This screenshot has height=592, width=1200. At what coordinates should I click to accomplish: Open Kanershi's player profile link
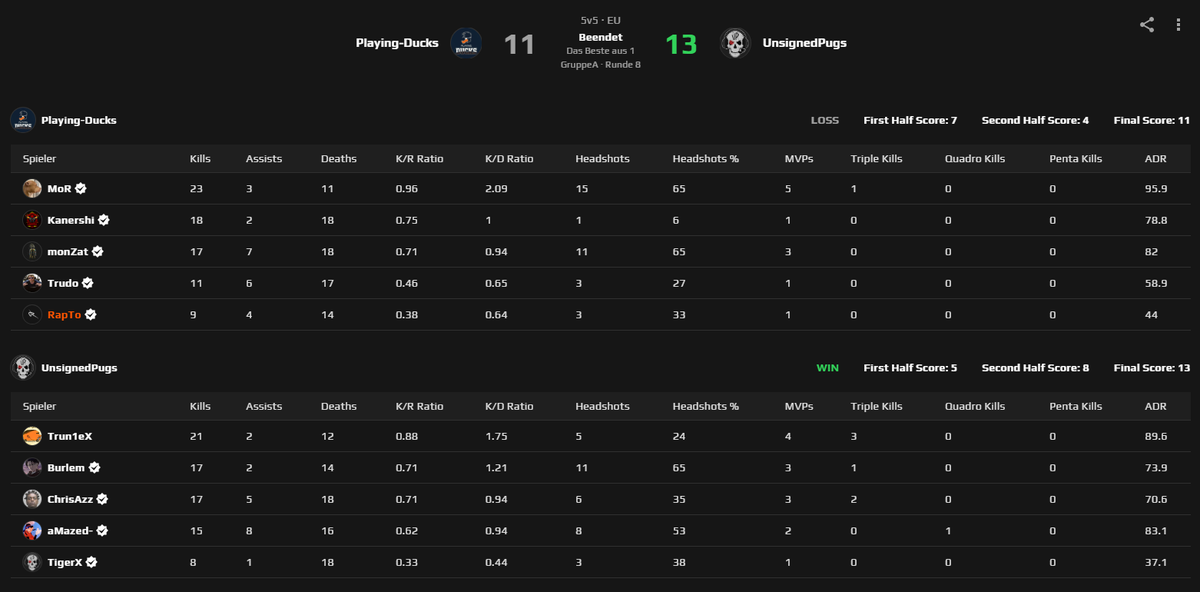[71, 220]
